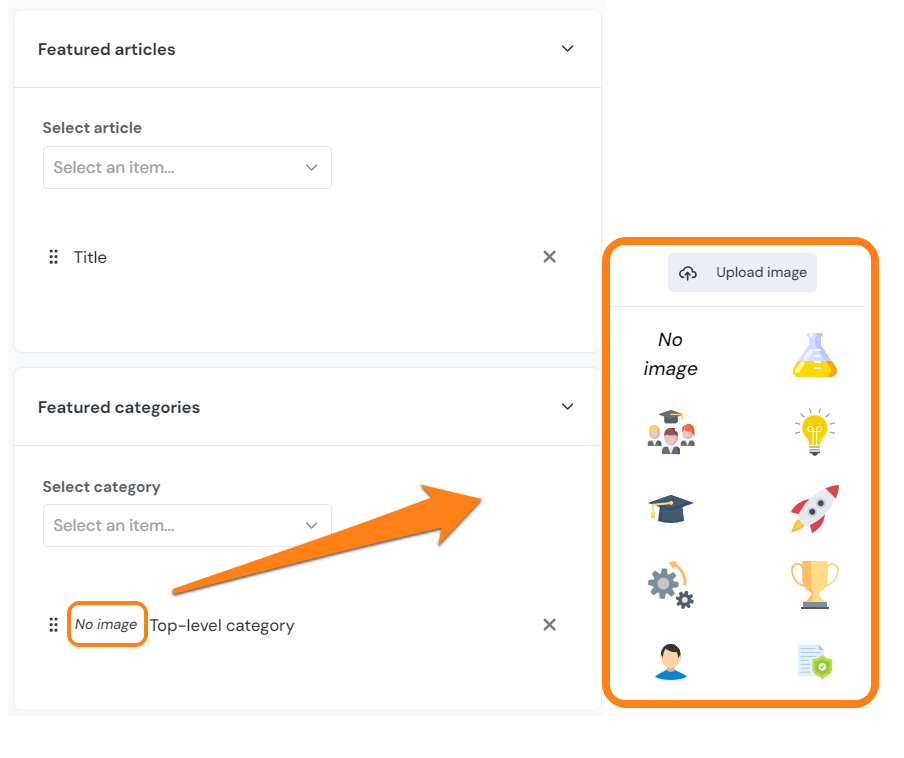The image size is (904, 758).
Task: Click the Upload image button
Action: (x=741, y=272)
